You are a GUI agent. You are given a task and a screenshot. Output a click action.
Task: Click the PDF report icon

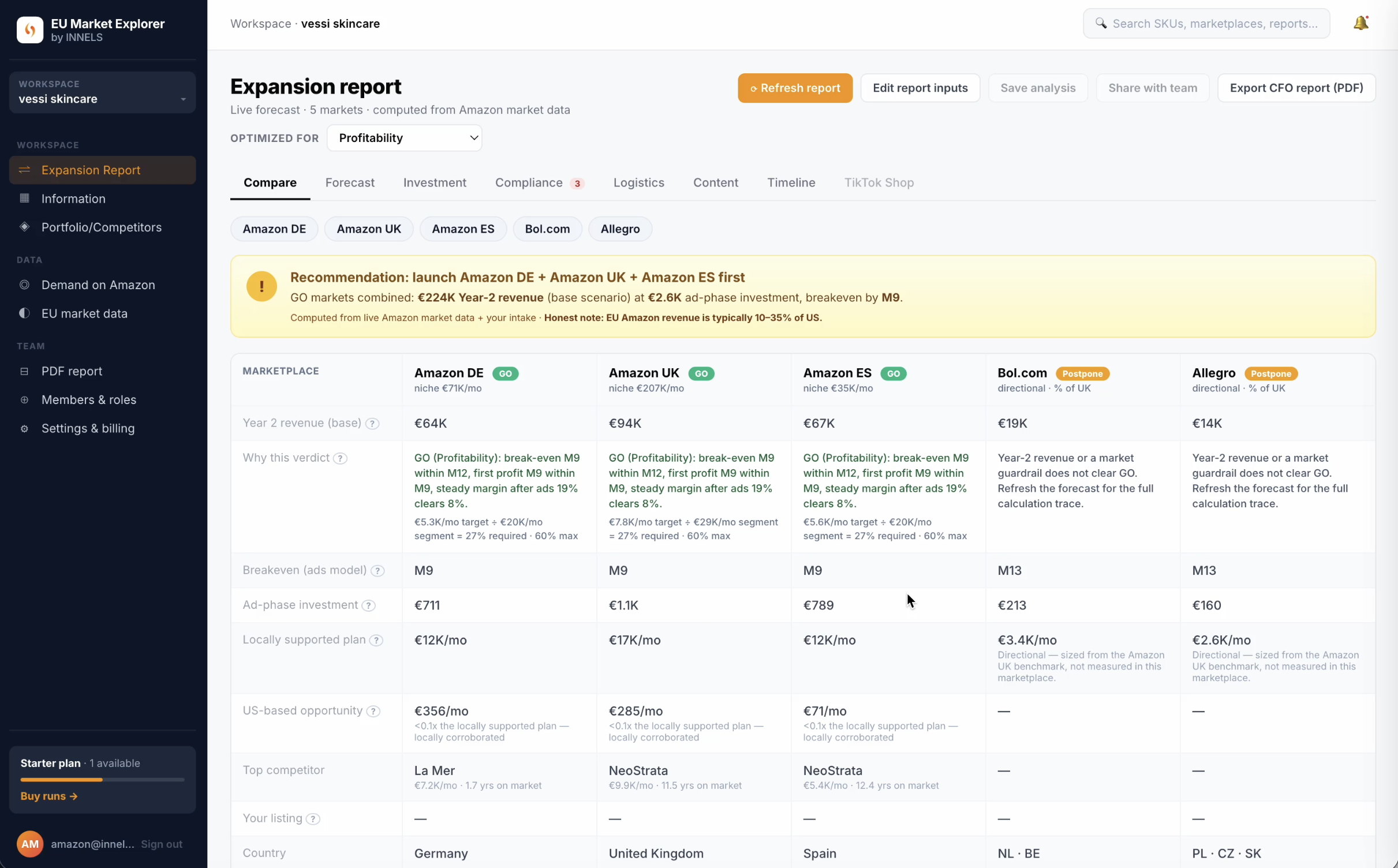click(24, 371)
